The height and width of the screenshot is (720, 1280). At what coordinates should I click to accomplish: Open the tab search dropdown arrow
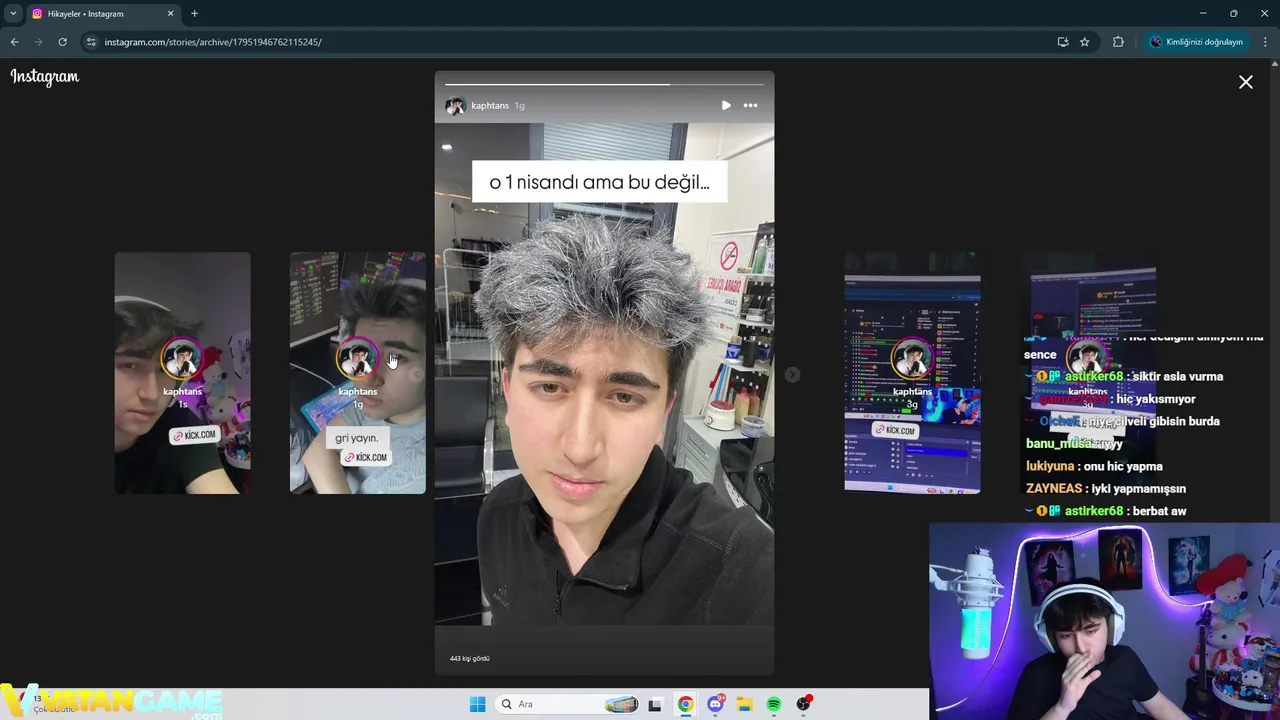tap(13, 14)
